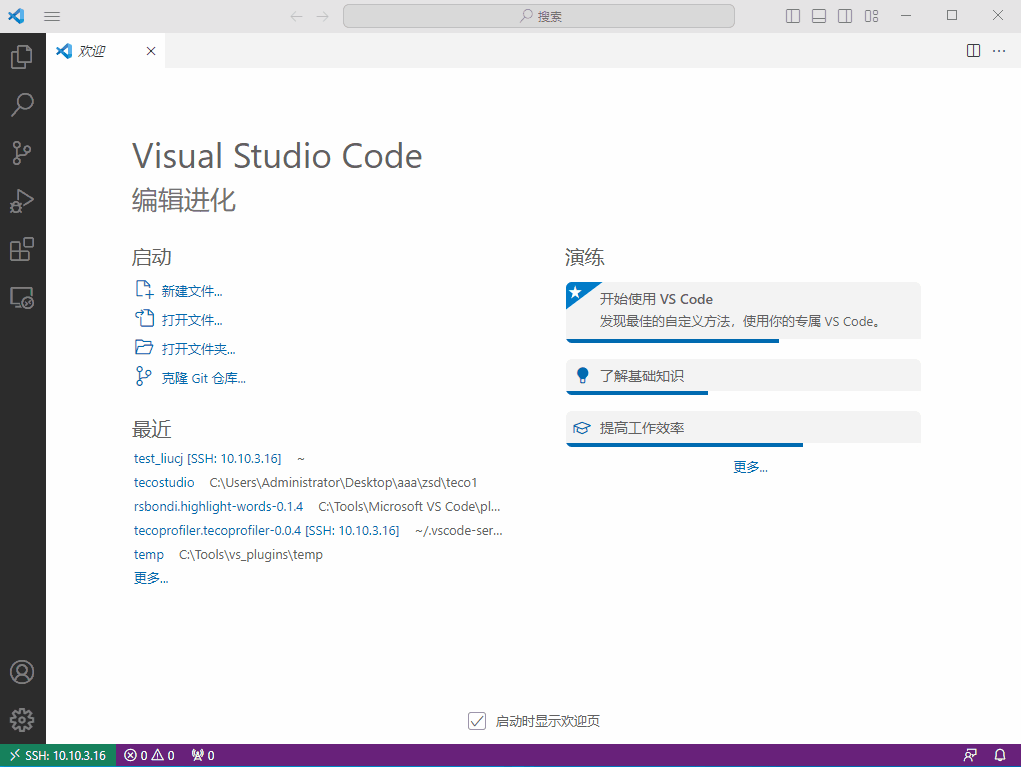
Task: Open 提高工作效率 walkthrough
Action: pos(743,428)
